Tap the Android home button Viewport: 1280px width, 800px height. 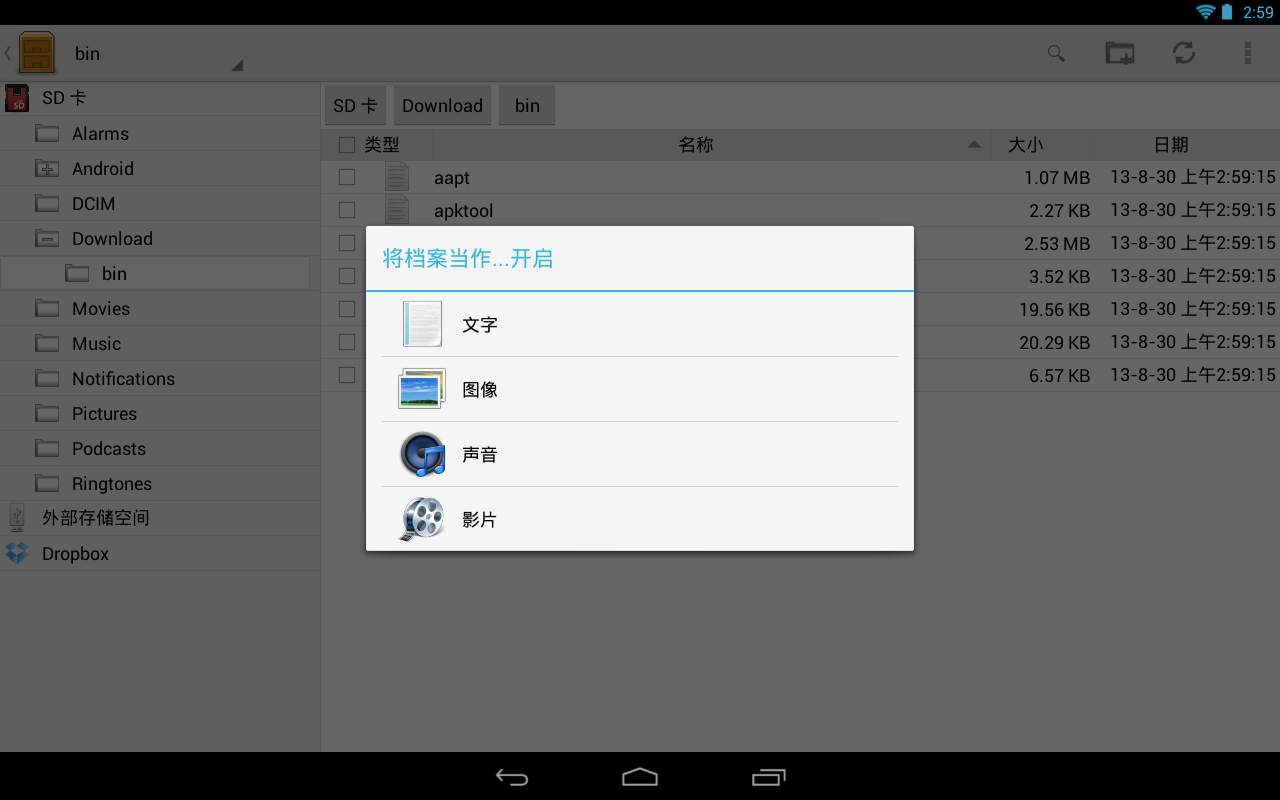point(640,777)
